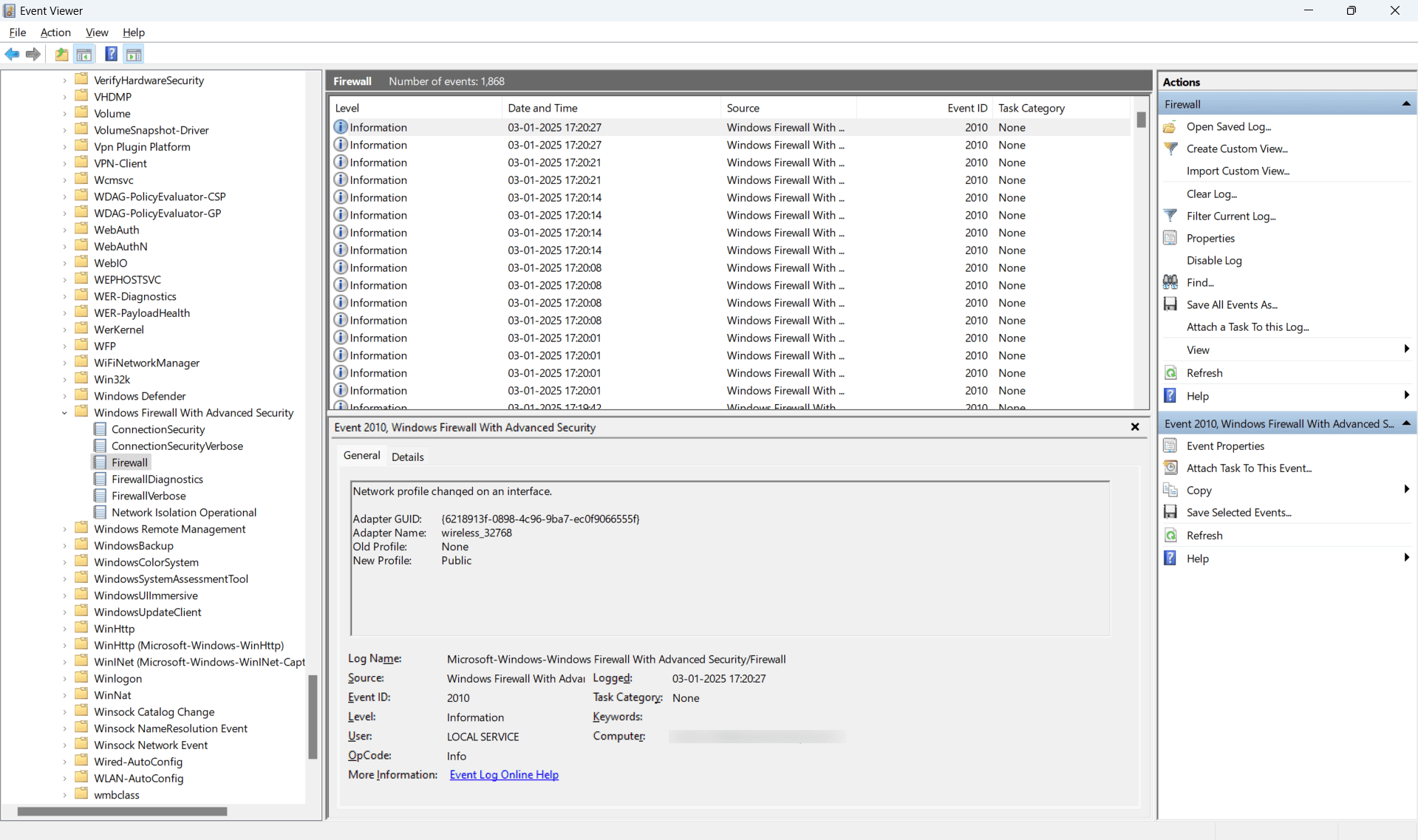The height and width of the screenshot is (840, 1418).
Task: Toggle Show/Hide Action Pane in the toolbar
Action: (x=134, y=54)
